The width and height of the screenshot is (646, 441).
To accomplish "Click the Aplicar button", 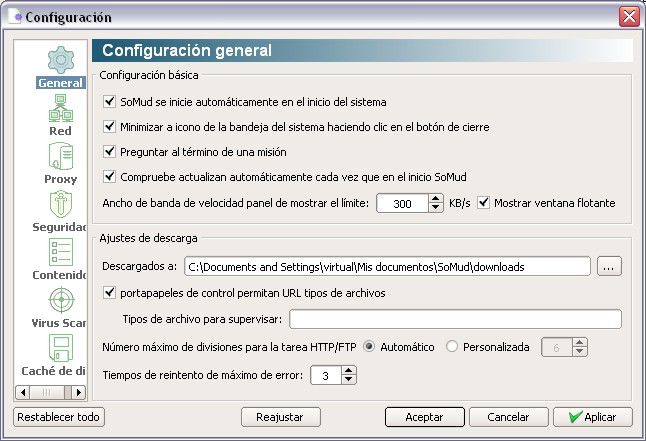I will pos(593,417).
